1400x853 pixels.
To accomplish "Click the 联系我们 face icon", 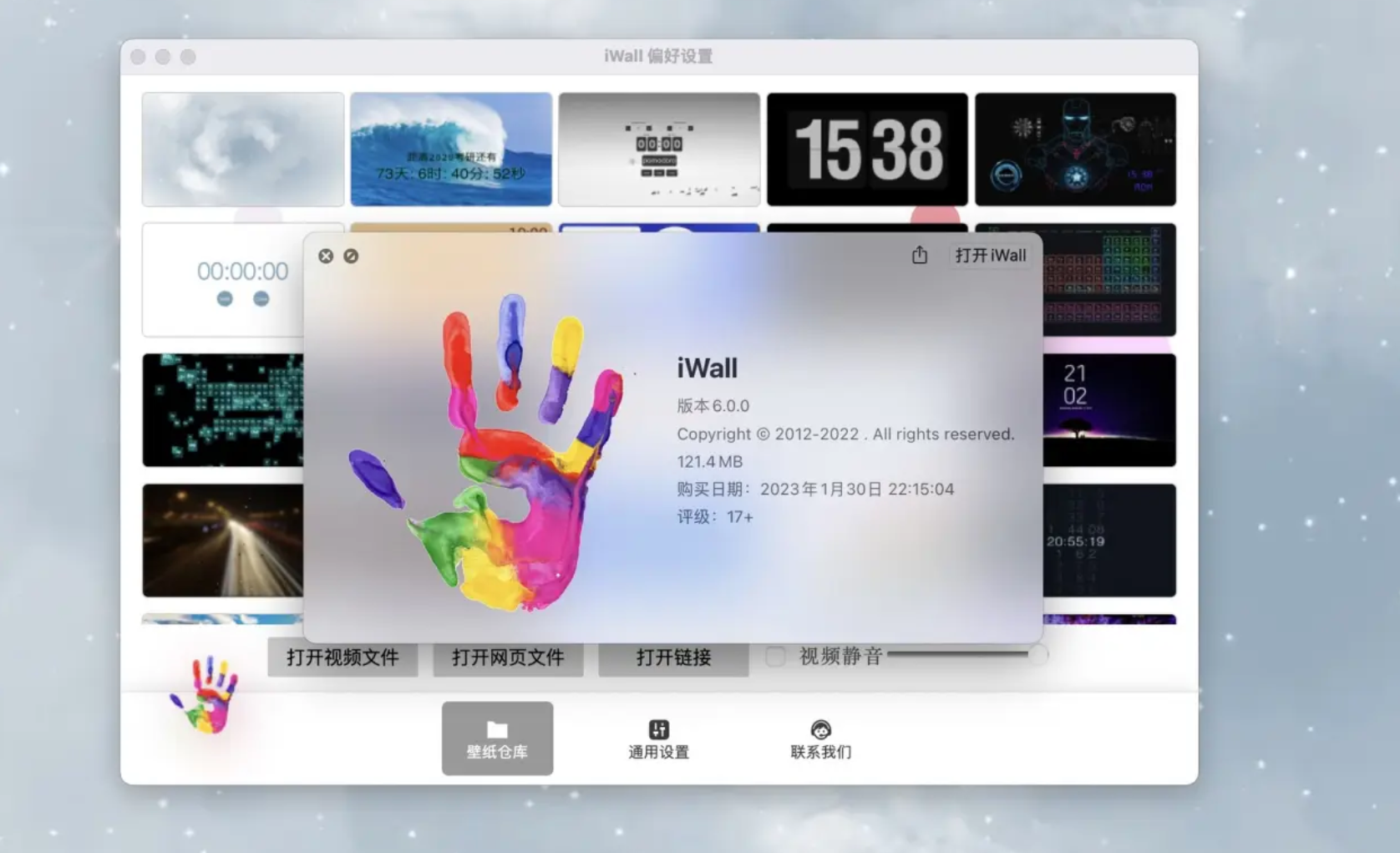I will 819,729.
